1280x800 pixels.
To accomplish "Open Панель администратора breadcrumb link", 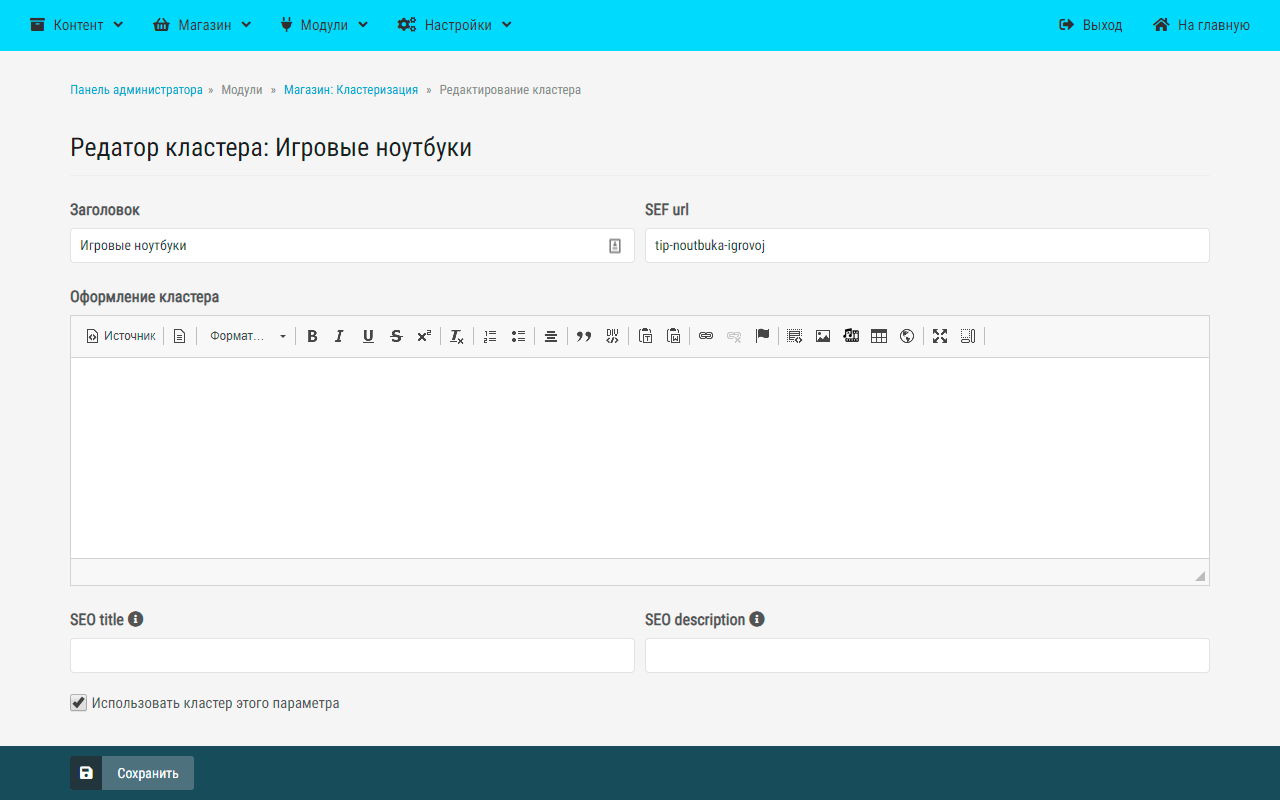I will (136, 90).
